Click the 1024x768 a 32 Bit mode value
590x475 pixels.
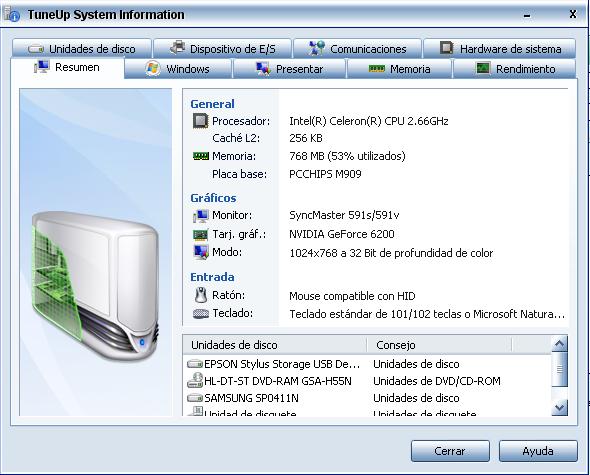click(391, 253)
